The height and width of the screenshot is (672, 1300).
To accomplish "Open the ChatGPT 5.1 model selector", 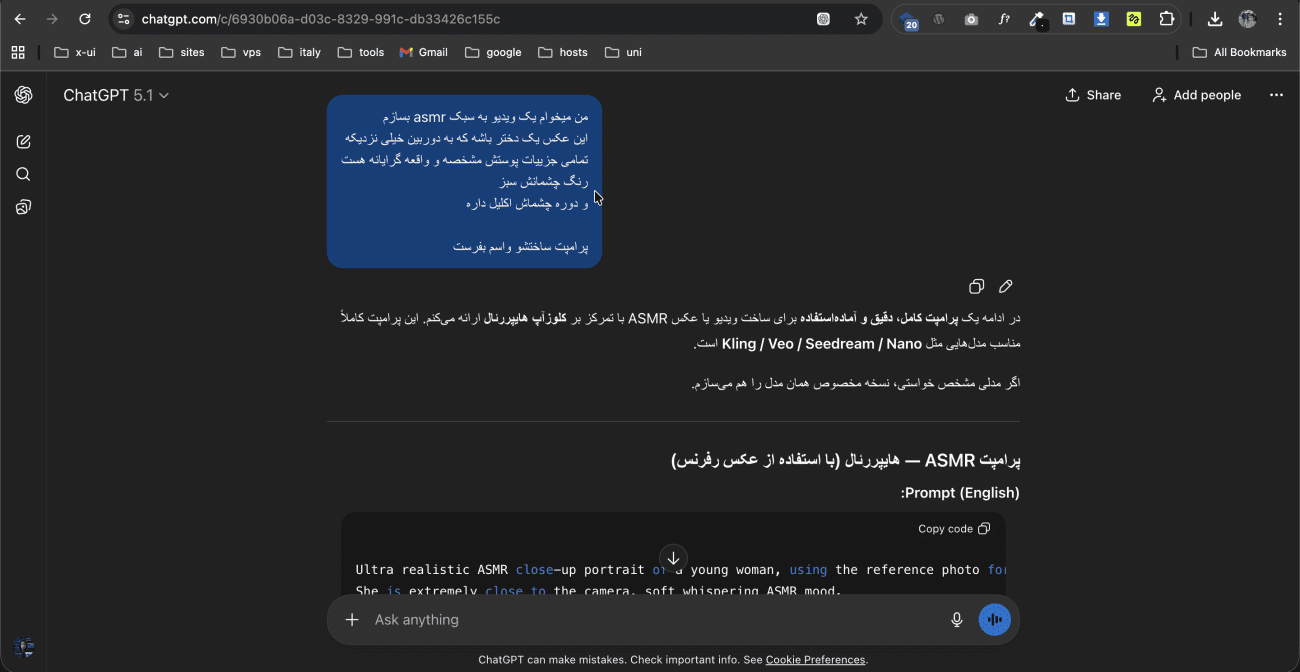I will click(116, 95).
